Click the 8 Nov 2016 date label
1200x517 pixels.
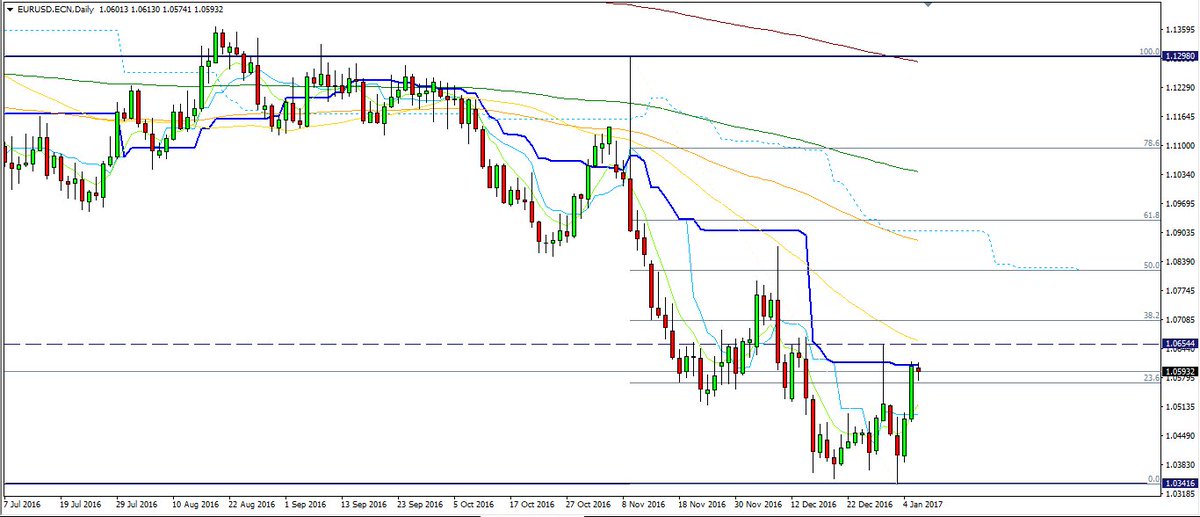point(643,506)
